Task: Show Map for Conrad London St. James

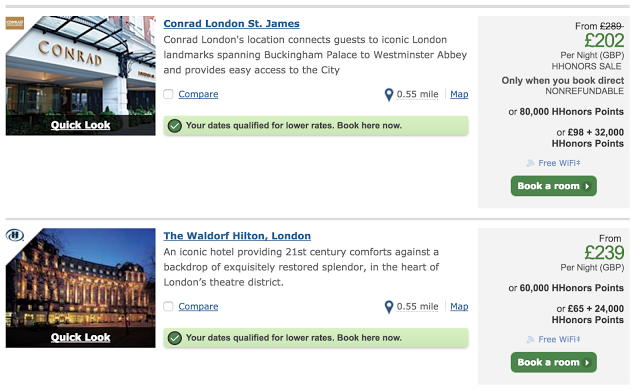Action: click(459, 94)
